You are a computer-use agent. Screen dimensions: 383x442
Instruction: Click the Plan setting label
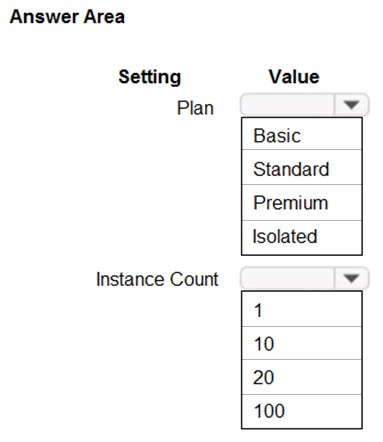coord(195,108)
